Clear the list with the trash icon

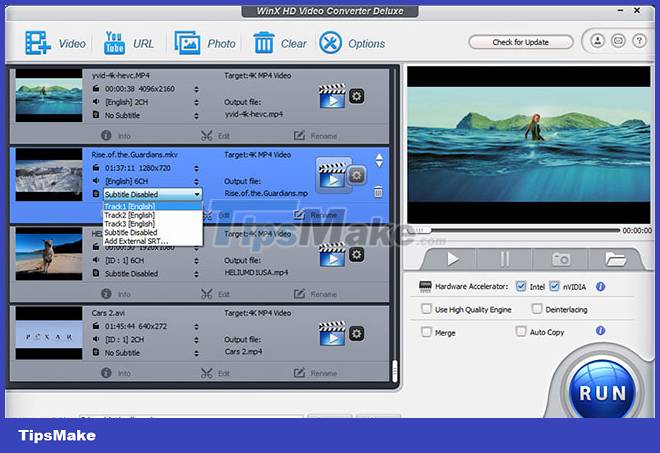pos(264,43)
